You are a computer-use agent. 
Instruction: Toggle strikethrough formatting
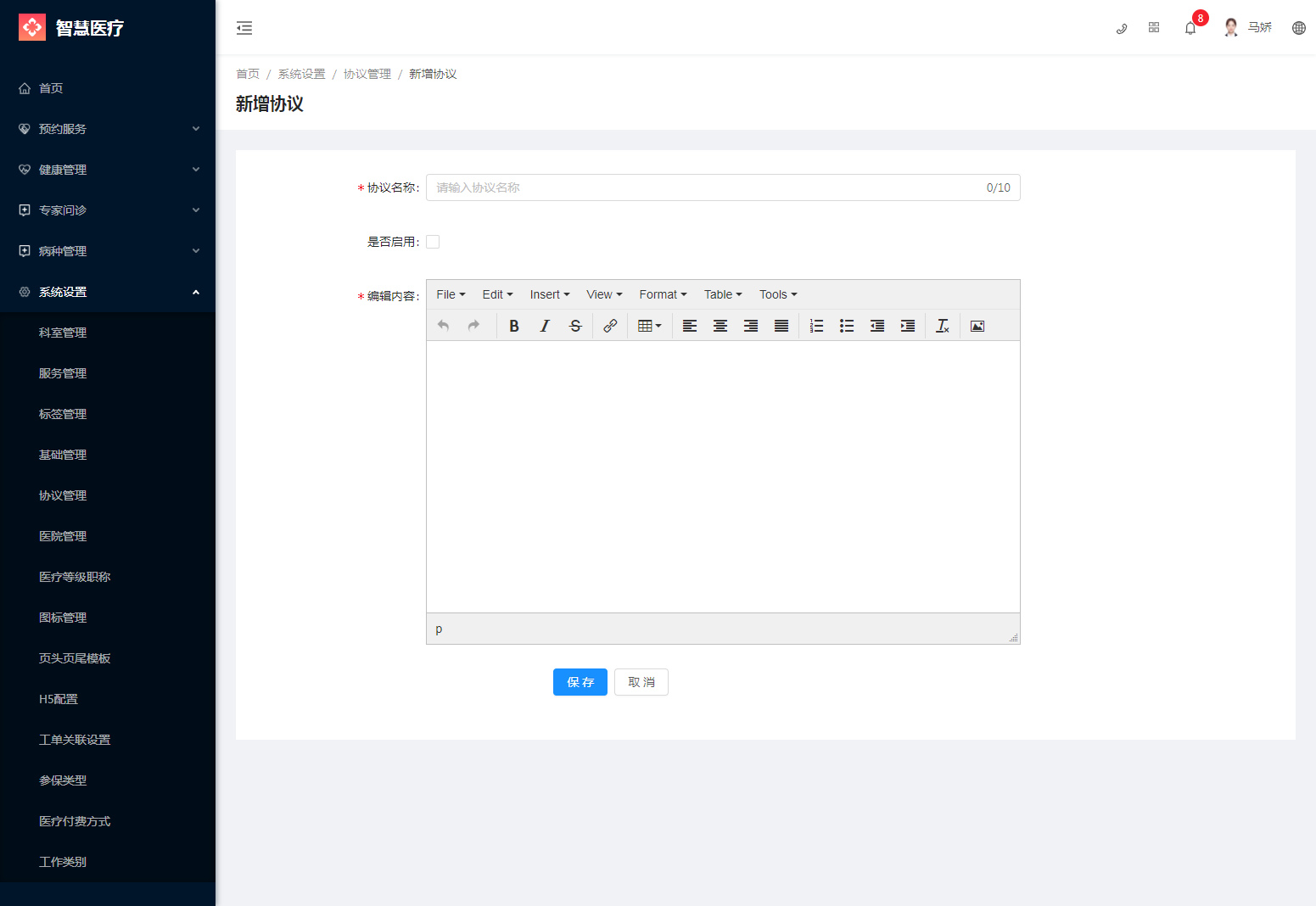click(x=575, y=326)
